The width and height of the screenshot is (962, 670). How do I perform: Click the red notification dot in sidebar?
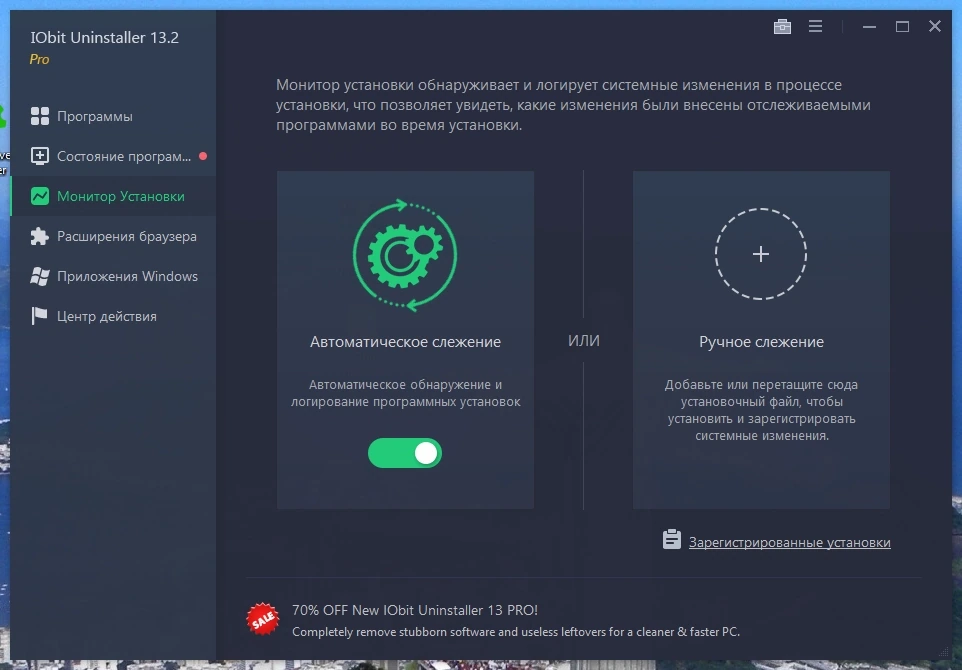[203, 156]
